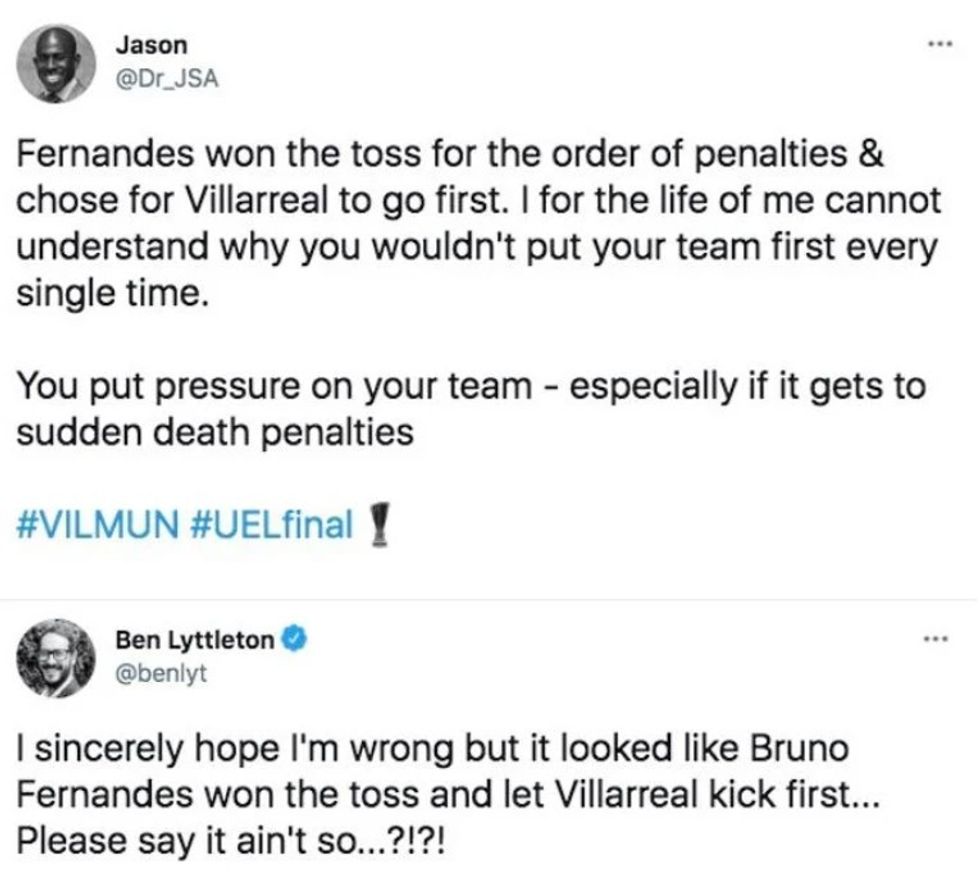Open more options on Jason's tweet
The image size is (980, 895).
coord(936,47)
